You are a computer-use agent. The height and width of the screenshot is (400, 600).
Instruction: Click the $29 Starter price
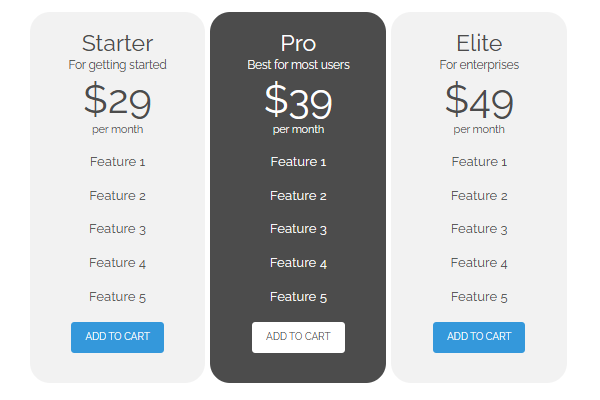tap(117, 100)
